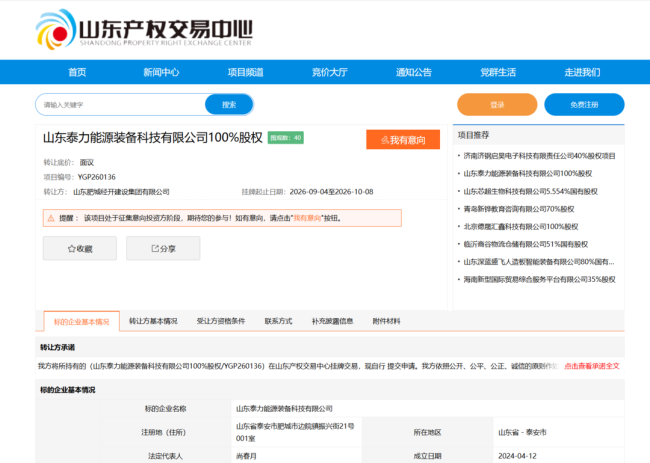Viewport: 650px width, 463px height.
Task: Click the 转让方承诺 section header
Action: (57, 347)
